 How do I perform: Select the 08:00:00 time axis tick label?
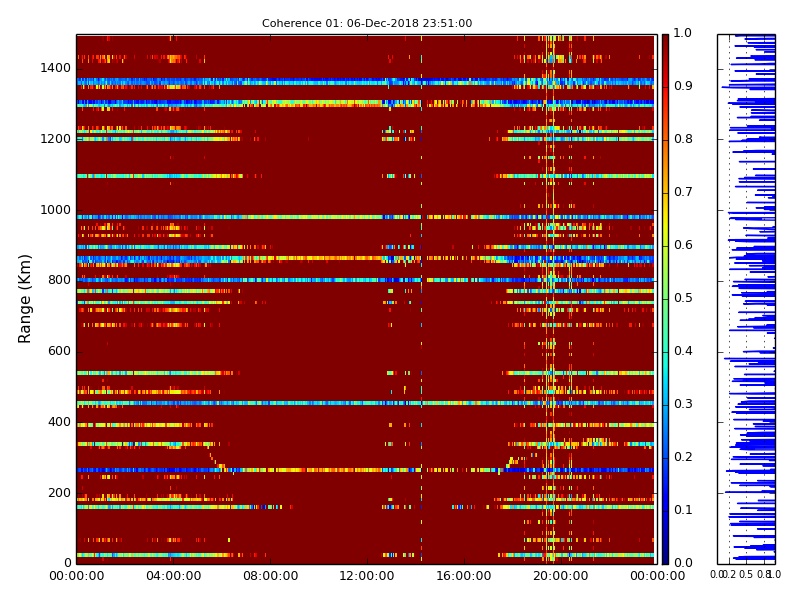270,576
